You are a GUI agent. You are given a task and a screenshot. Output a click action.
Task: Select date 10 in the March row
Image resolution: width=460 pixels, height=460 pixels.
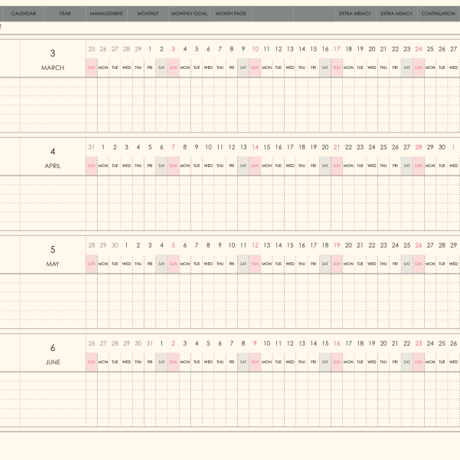[255, 49]
